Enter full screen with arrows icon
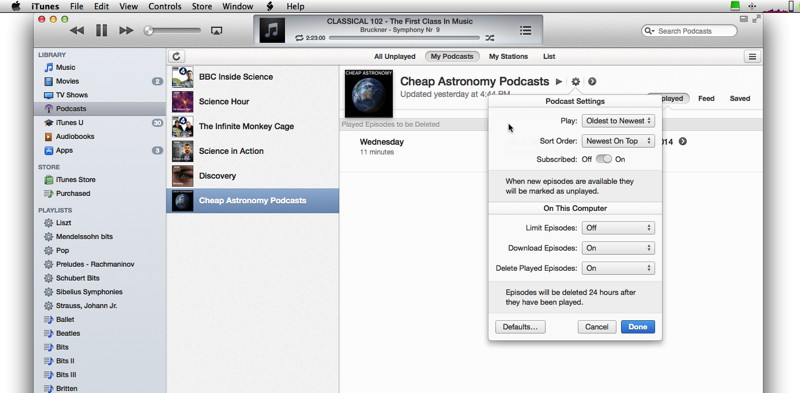 (x=757, y=19)
